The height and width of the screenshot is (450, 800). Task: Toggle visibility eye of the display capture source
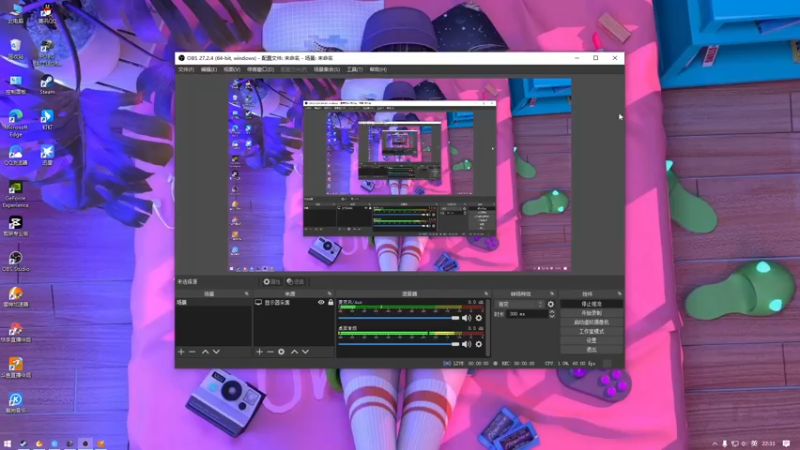[x=321, y=303]
